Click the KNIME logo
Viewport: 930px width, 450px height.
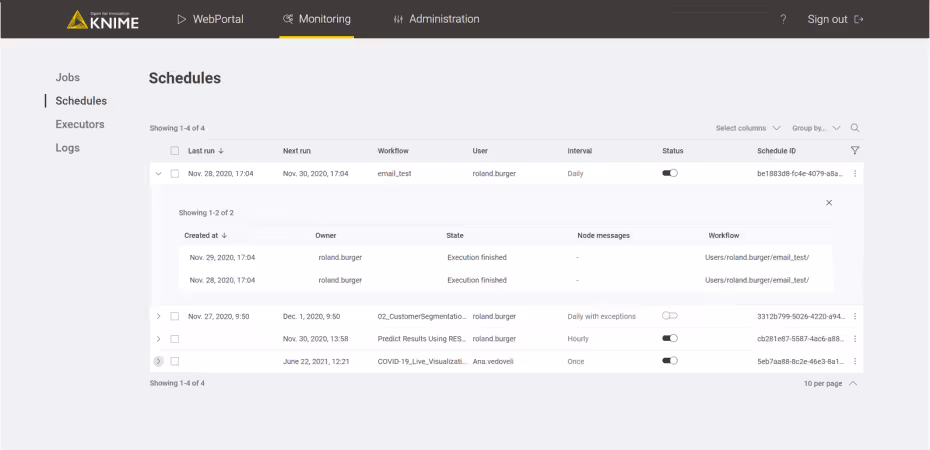coord(103,20)
